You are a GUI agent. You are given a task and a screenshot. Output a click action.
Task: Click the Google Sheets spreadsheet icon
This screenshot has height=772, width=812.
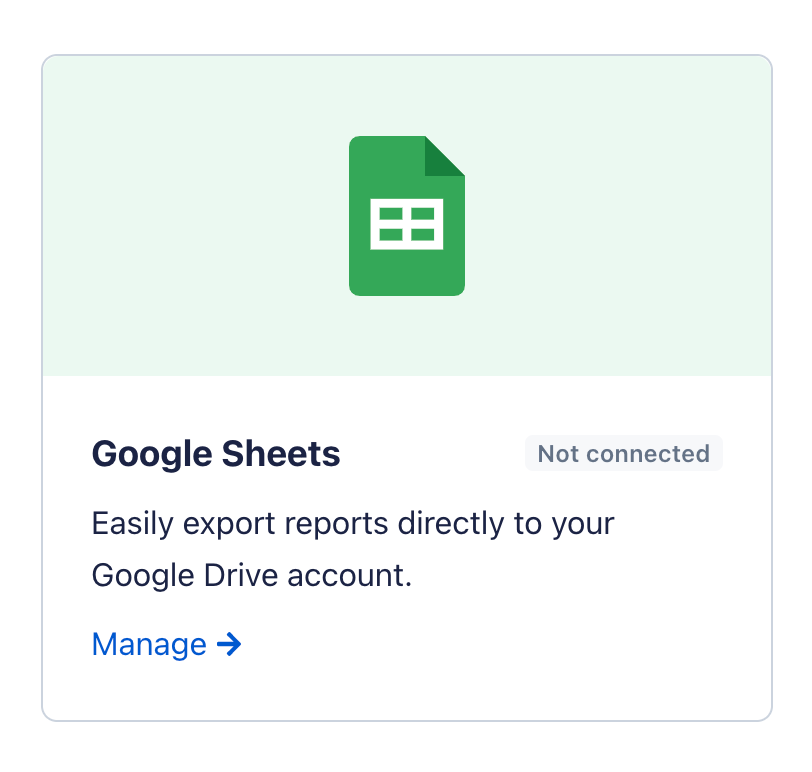[407, 215]
